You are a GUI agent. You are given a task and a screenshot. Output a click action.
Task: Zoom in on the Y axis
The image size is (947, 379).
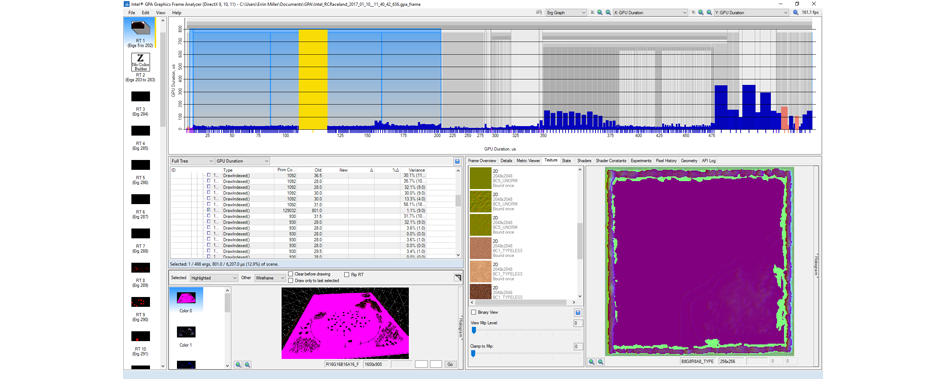tap(701, 12)
